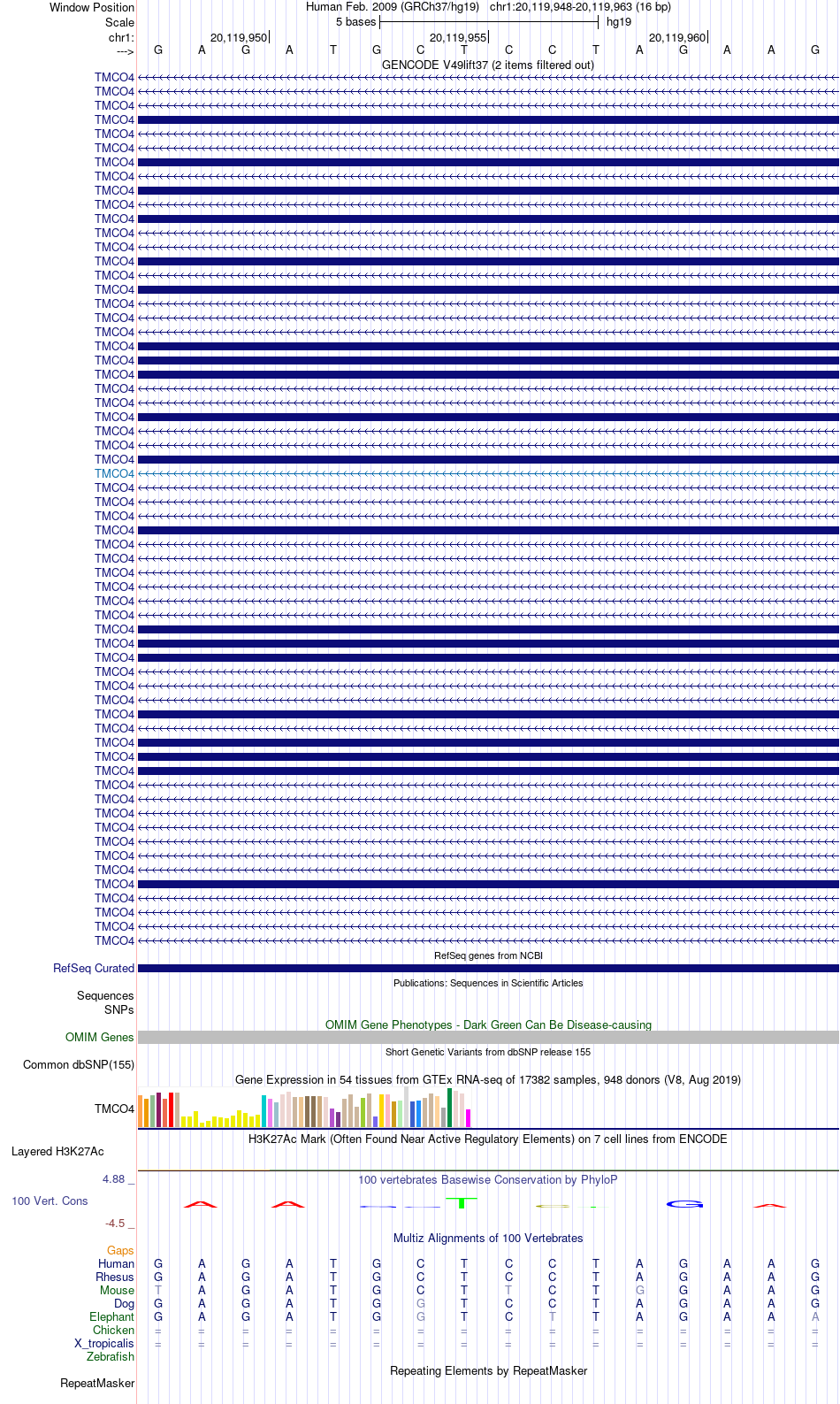Select the X_tropicalis alignment row label

coord(104,1343)
